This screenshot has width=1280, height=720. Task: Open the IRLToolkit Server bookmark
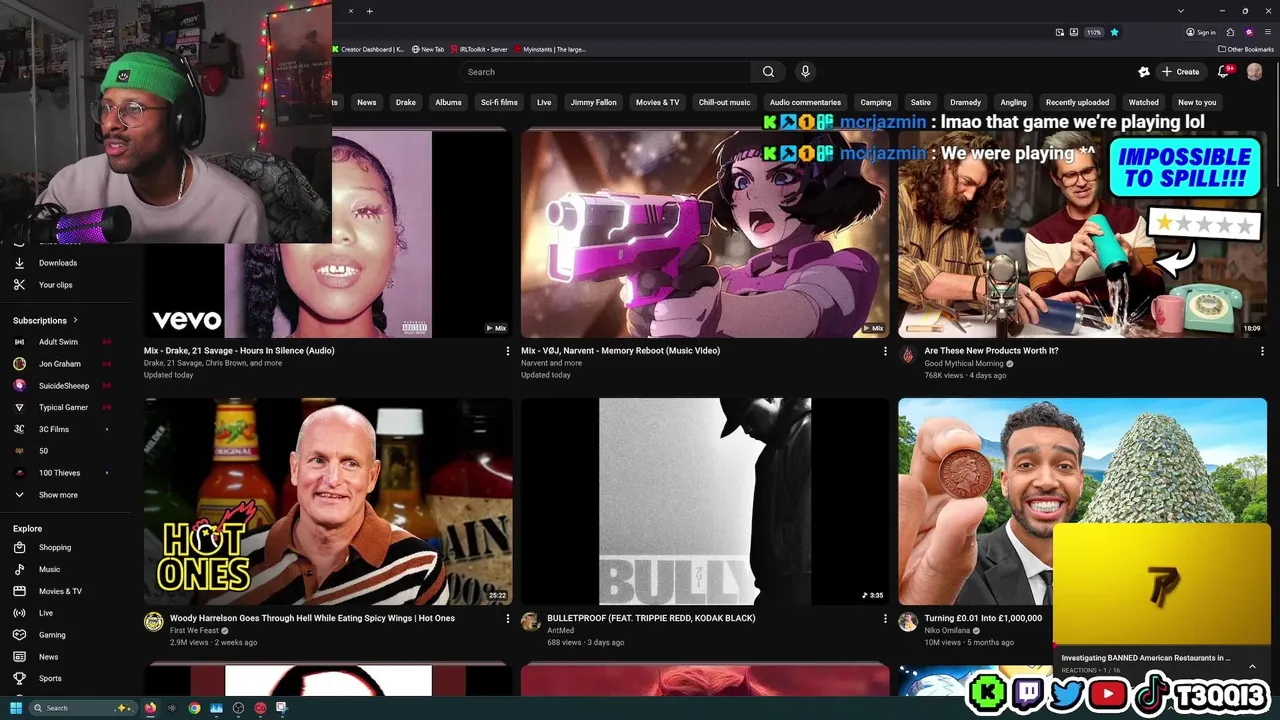pos(479,49)
